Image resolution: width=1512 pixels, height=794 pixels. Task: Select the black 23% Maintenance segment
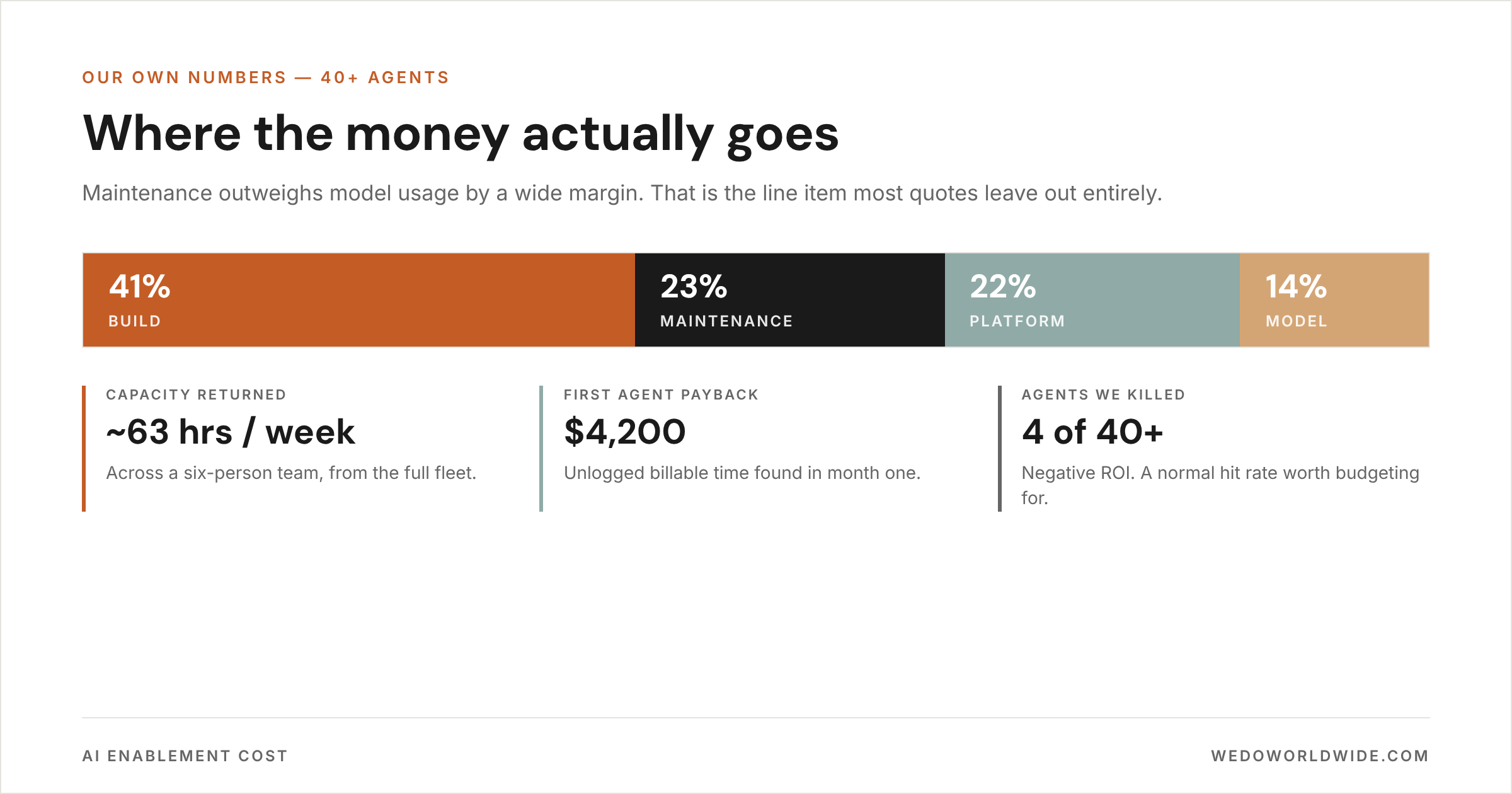790,300
